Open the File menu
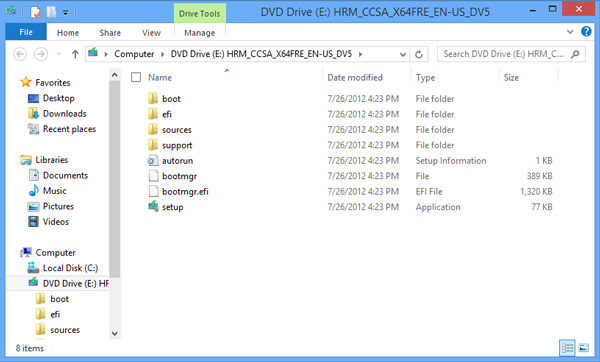600x362 pixels. coord(26,32)
